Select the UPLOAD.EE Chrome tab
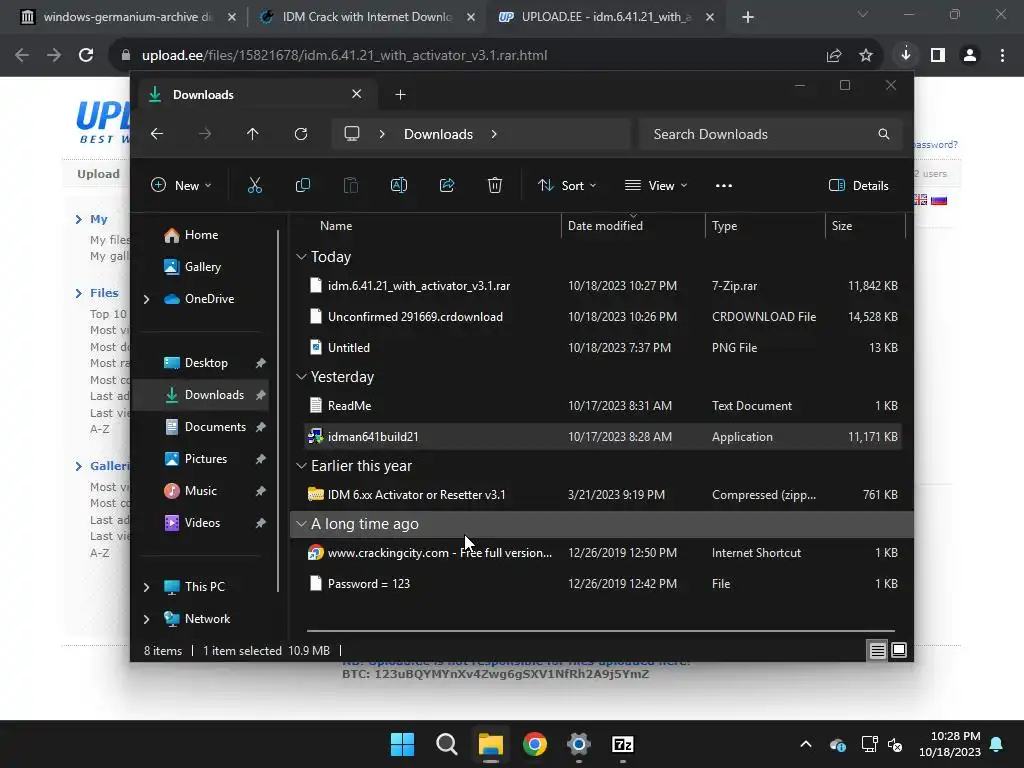The image size is (1024, 768). (605, 17)
